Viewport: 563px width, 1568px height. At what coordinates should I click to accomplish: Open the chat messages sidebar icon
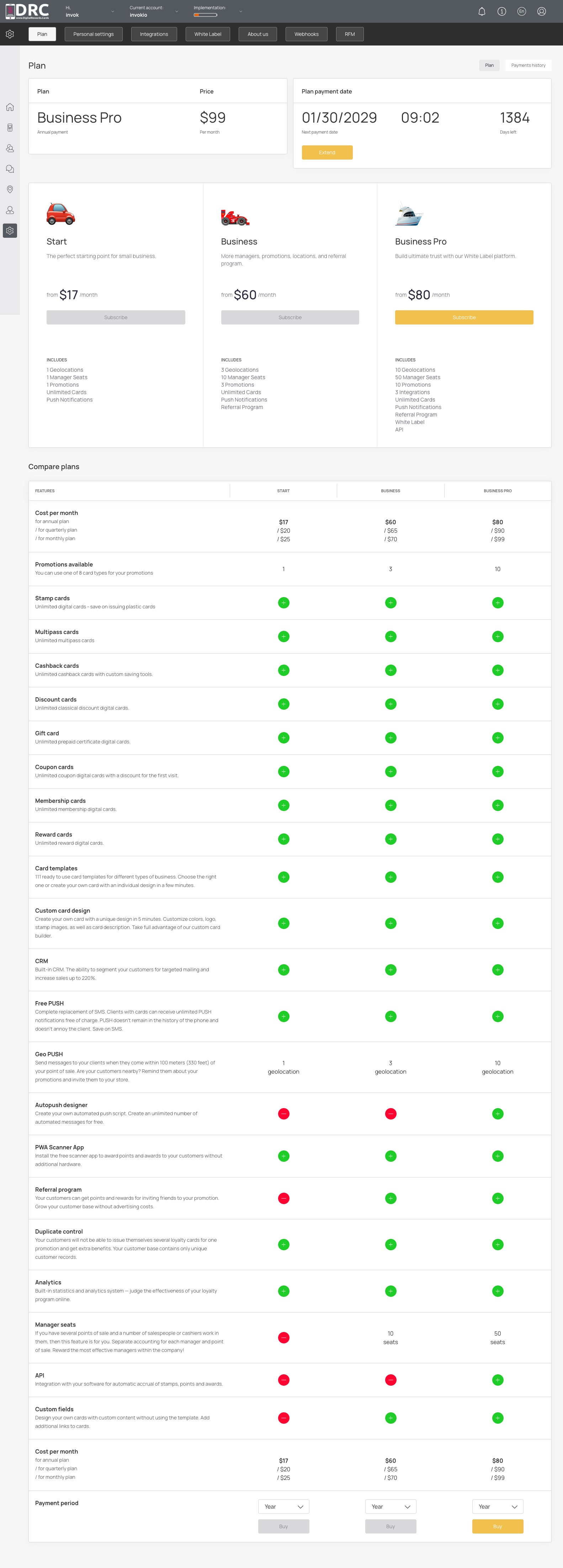point(10,168)
